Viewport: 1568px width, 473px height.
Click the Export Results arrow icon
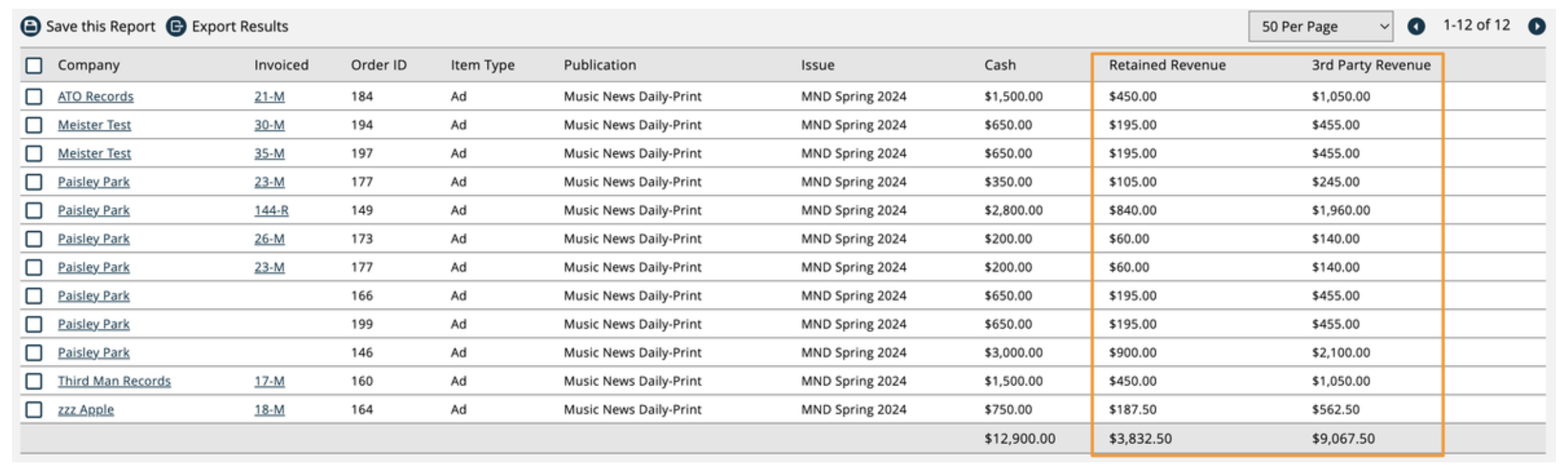[176, 27]
